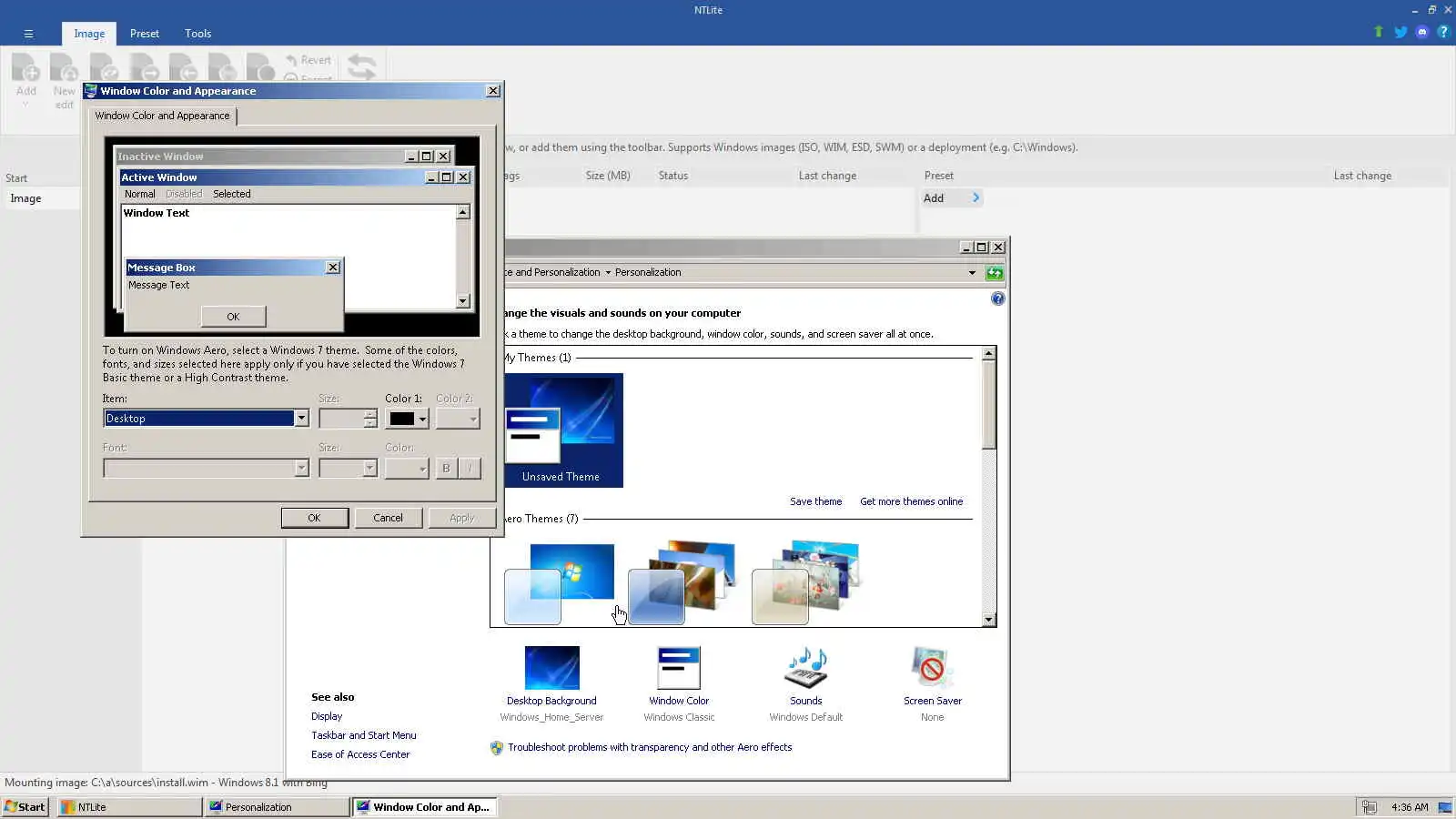The height and width of the screenshot is (819, 1456).
Task: Click the shield icon beside Troubleshoot link
Action: 497,748
